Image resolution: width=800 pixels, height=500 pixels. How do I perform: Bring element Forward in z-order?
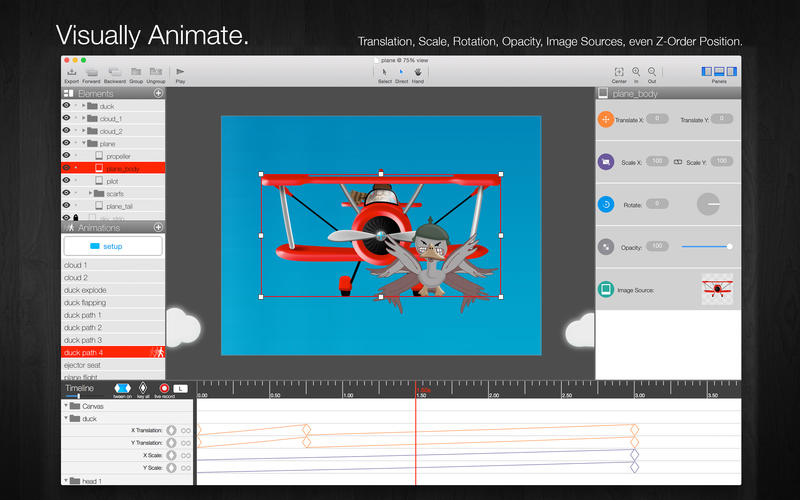(x=91, y=72)
